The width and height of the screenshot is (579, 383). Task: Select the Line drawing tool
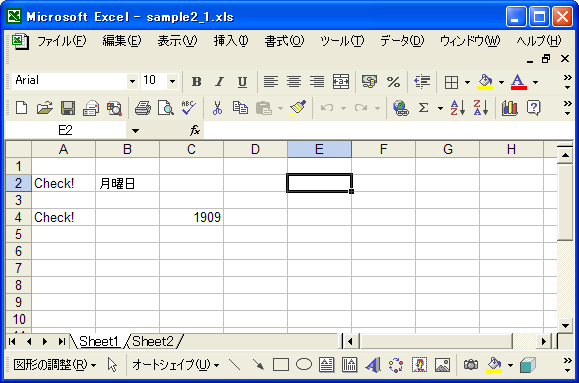pos(235,365)
